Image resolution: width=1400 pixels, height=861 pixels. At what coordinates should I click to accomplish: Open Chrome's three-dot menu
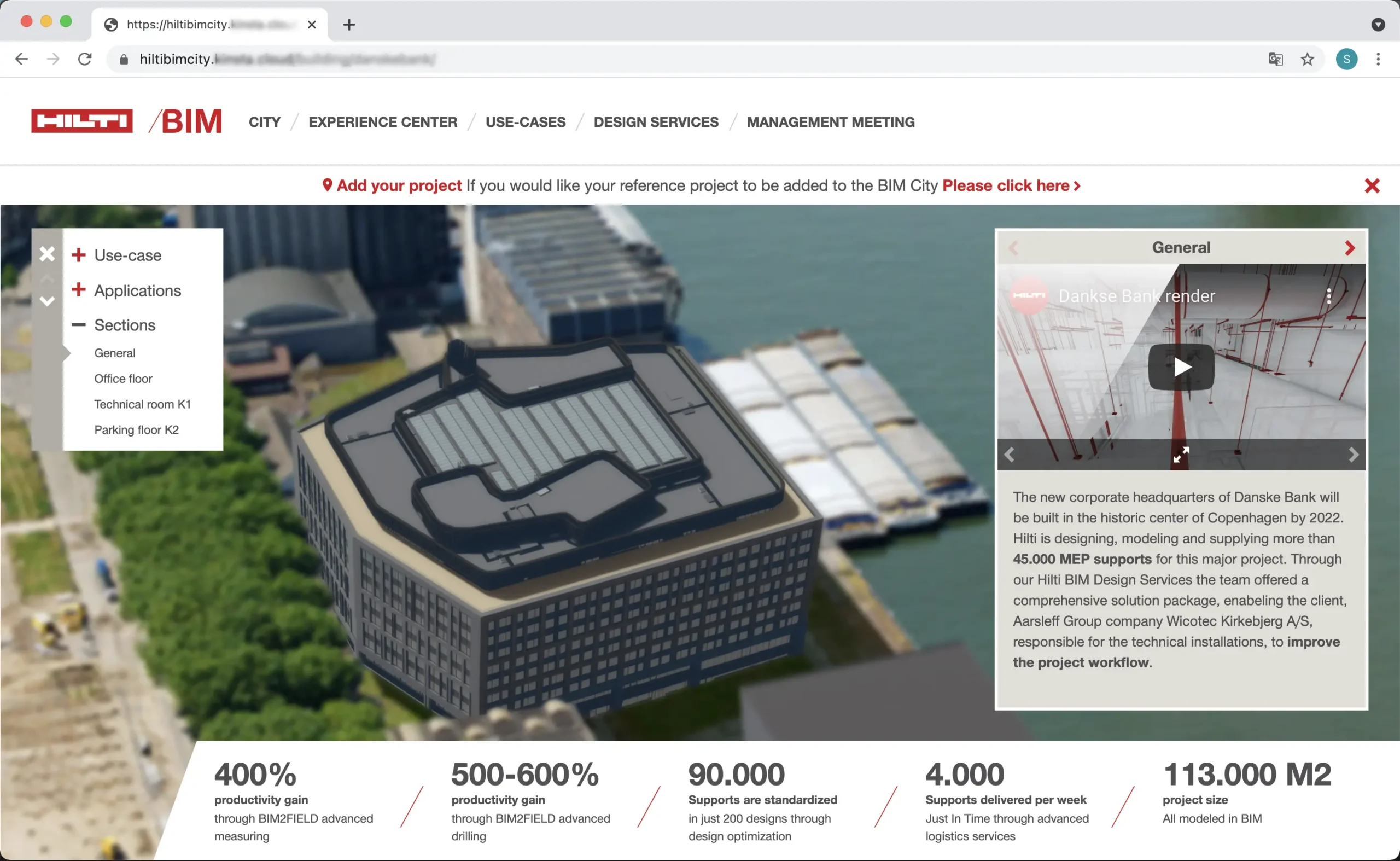1378,59
